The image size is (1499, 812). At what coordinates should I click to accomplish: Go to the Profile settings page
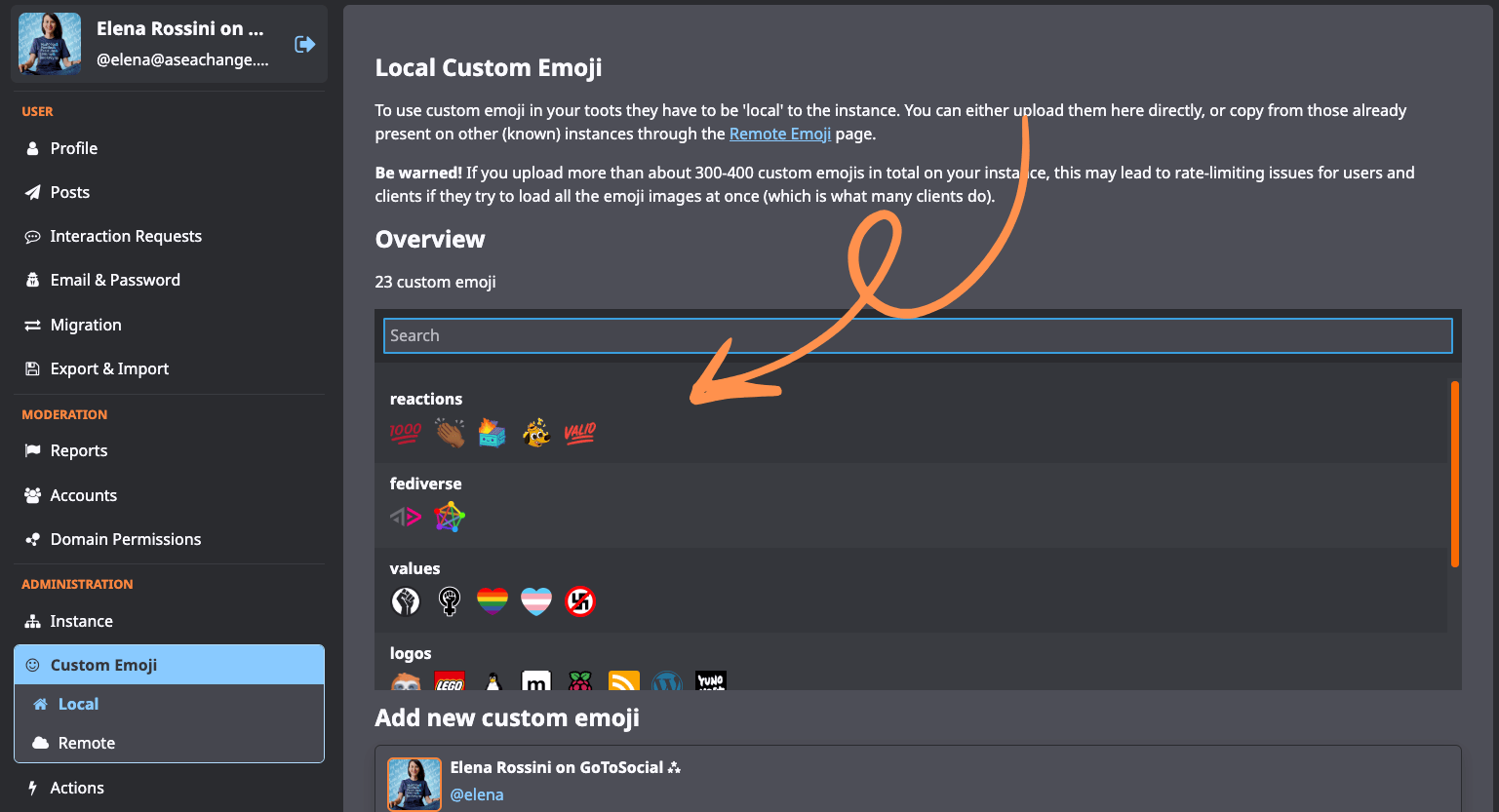coord(74,148)
